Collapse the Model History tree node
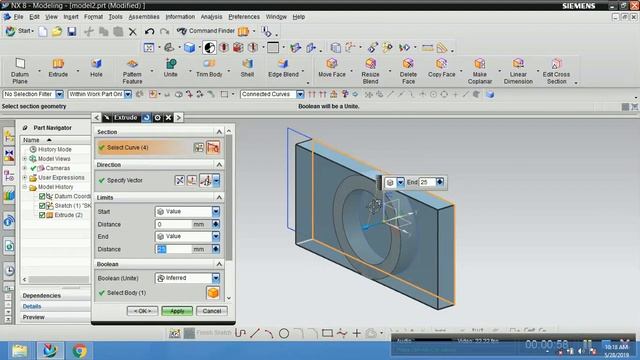This screenshot has width=640, height=360. 25,187
